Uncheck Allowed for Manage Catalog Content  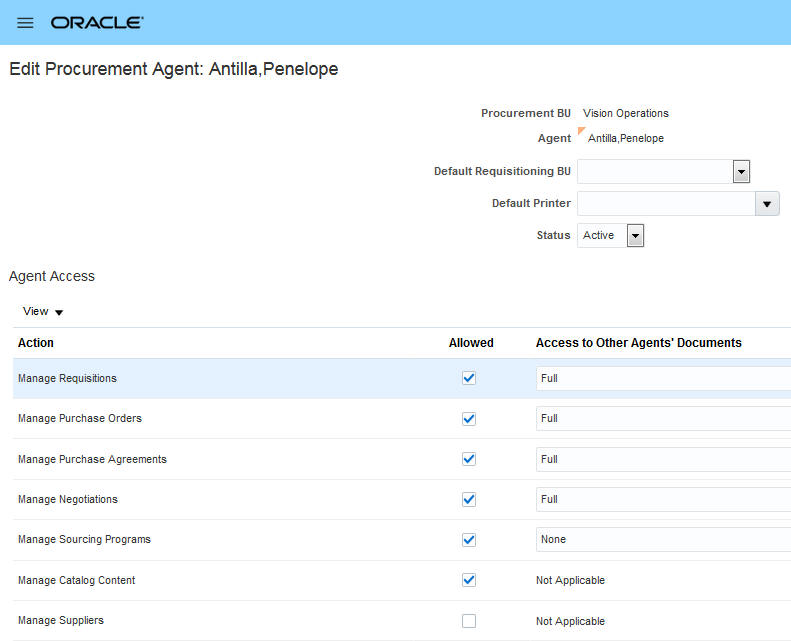click(x=469, y=580)
